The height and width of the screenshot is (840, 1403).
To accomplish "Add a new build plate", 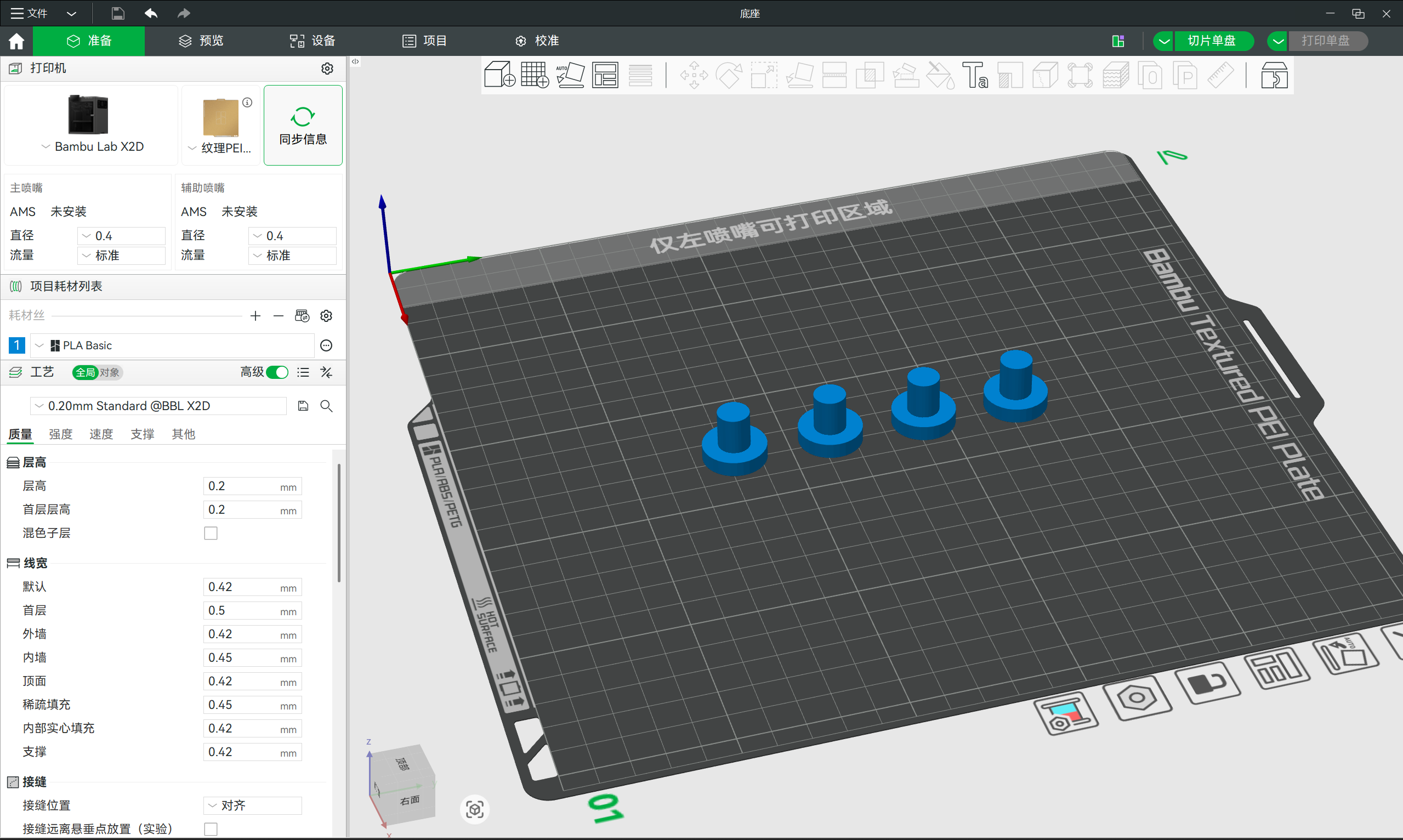I will coord(535,75).
